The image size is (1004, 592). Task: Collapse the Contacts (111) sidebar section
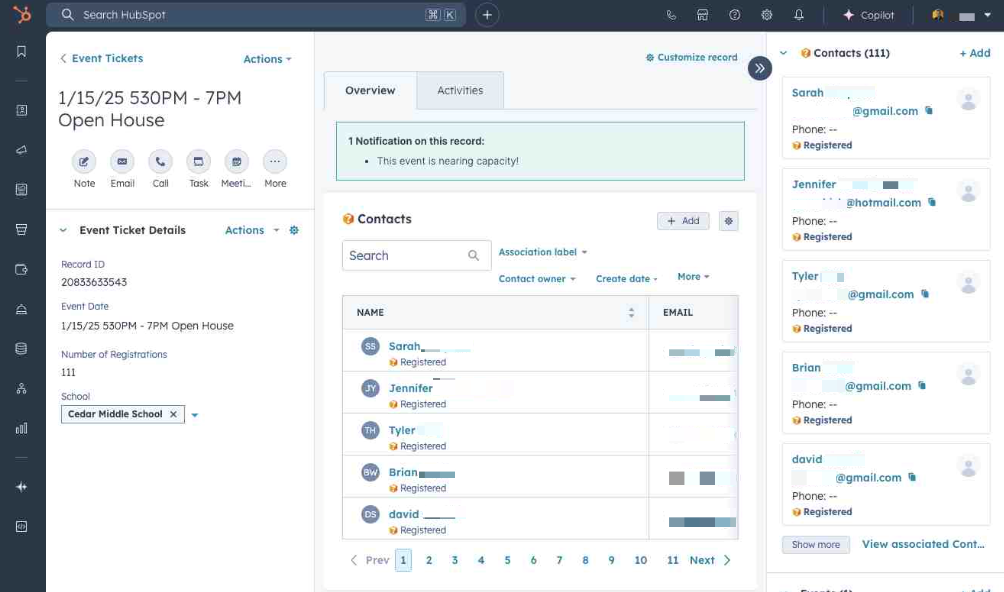coord(784,53)
